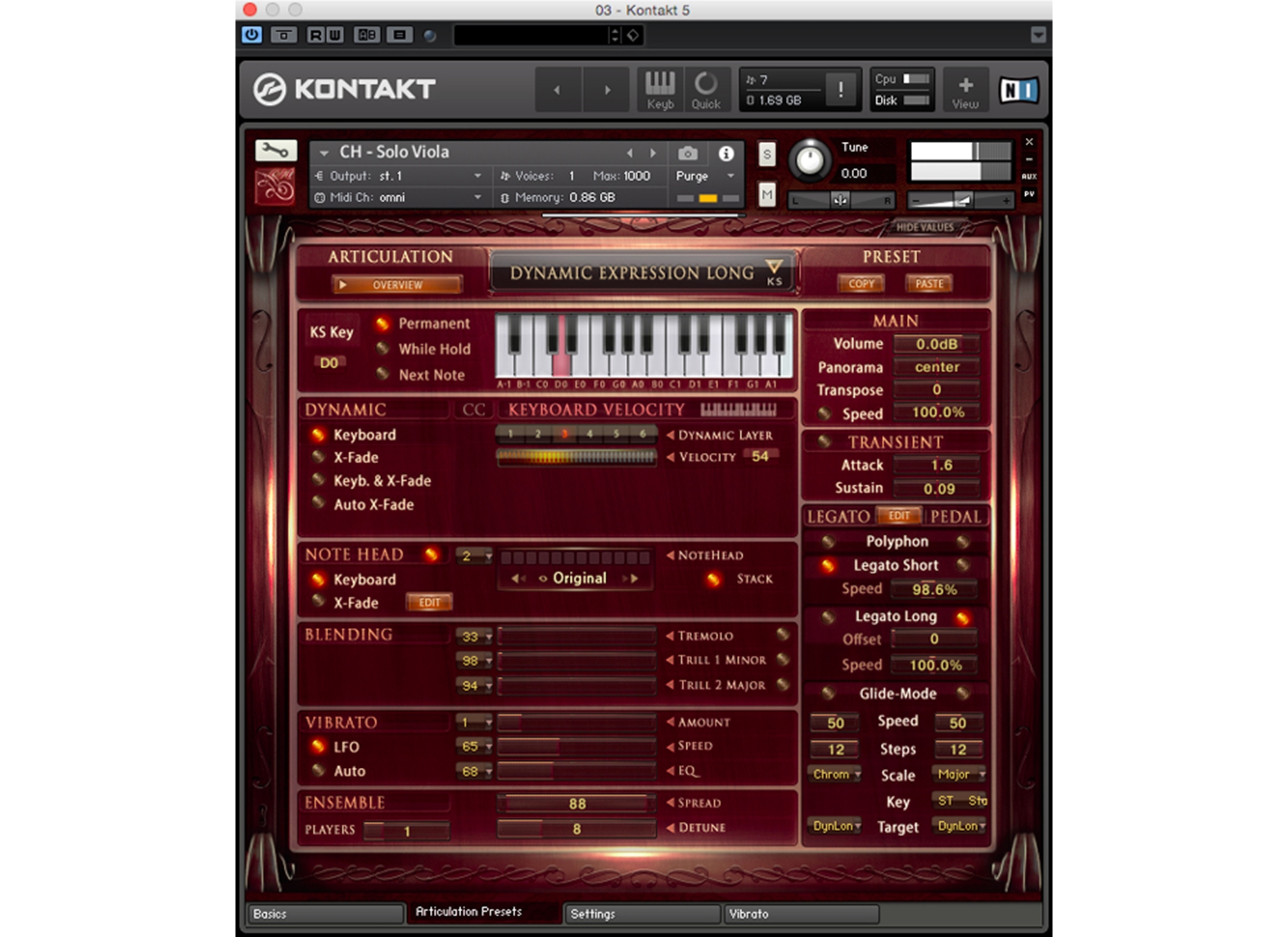1288x937 pixels.
Task: Mute the instrument with M button
Action: coord(767,194)
